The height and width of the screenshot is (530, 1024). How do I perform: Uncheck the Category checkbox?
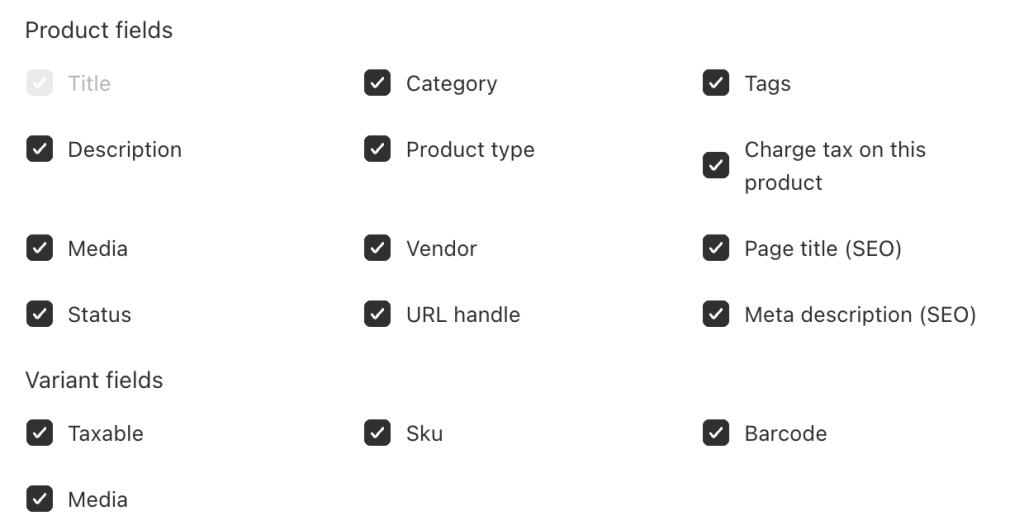(377, 83)
